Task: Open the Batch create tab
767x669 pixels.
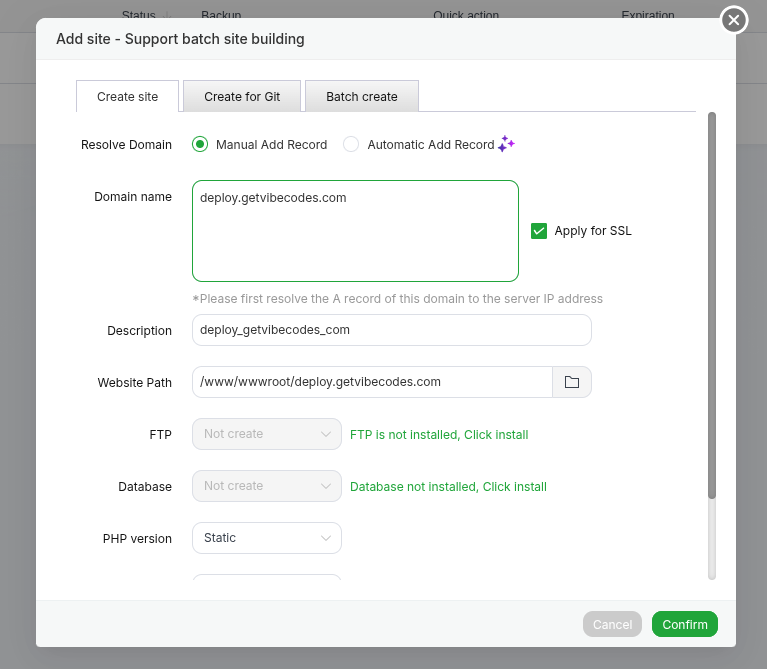Action: click(x=362, y=97)
